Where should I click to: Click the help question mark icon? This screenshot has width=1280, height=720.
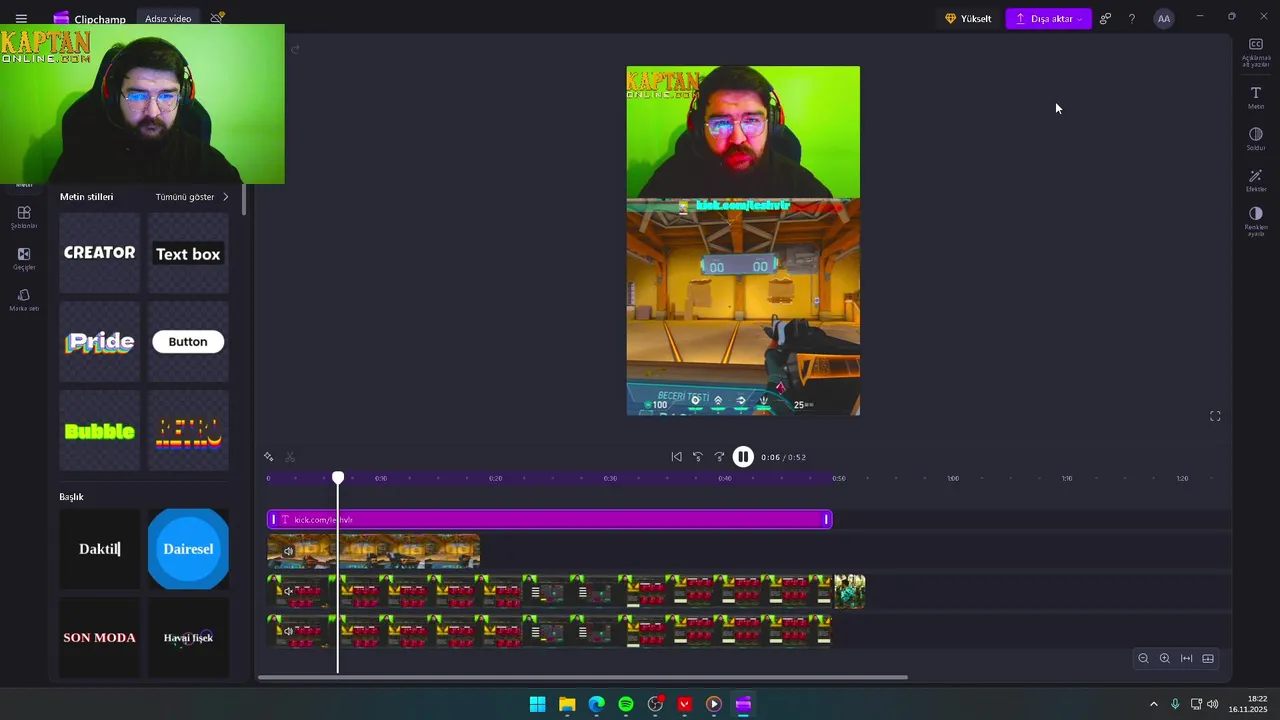pyautogui.click(x=1132, y=18)
